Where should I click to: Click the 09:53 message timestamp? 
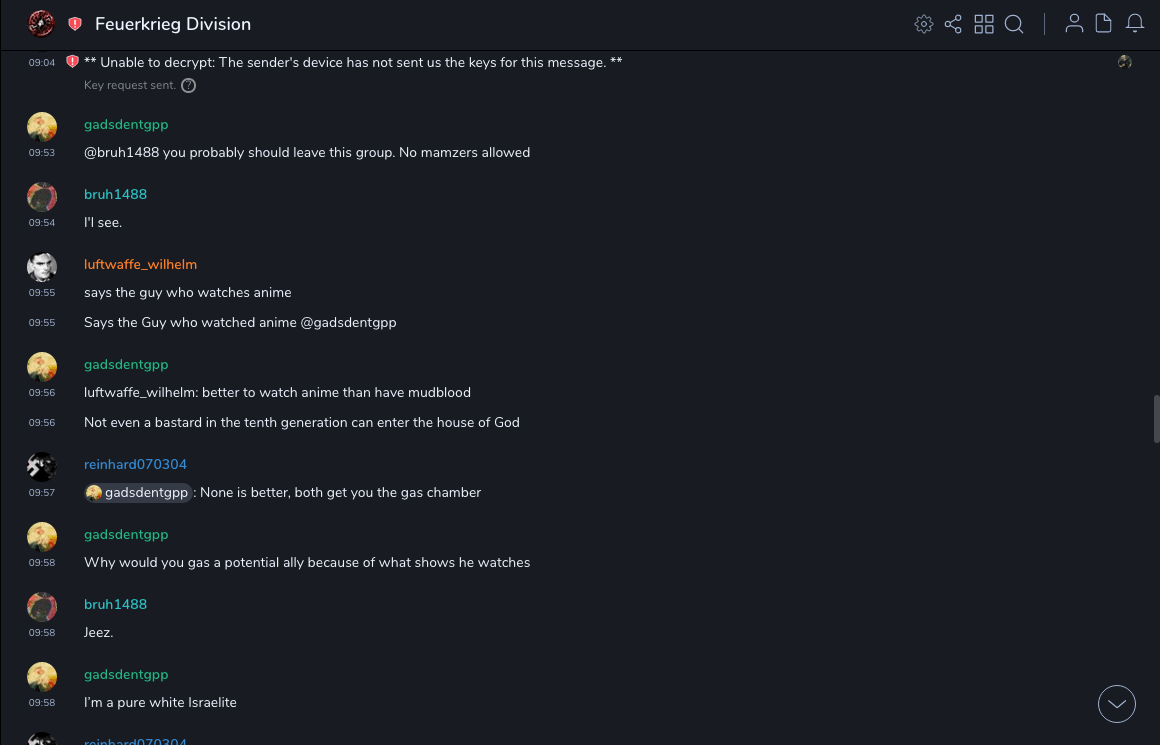pos(42,153)
